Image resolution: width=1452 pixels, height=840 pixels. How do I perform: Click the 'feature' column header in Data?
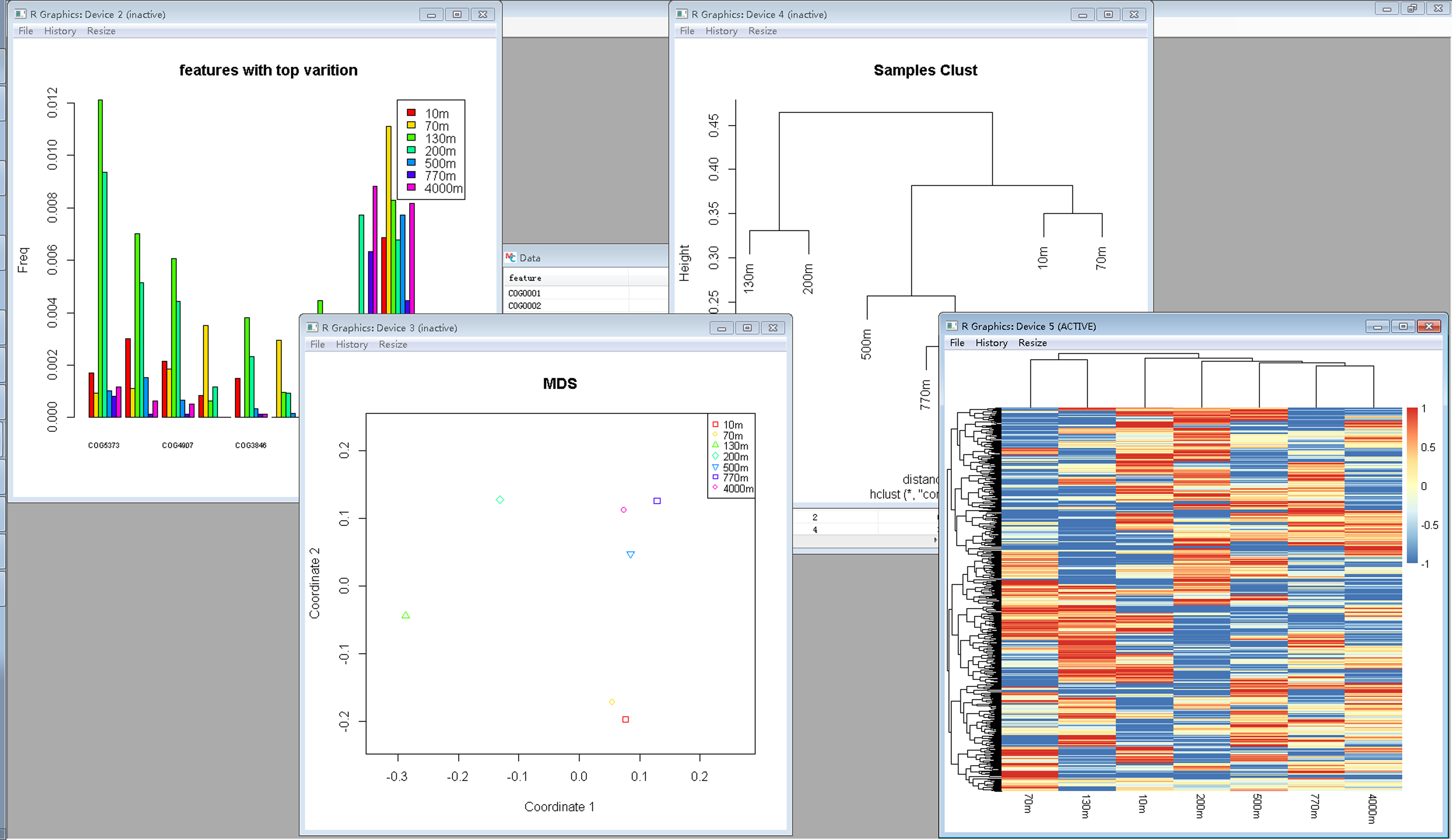pyautogui.click(x=525, y=277)
